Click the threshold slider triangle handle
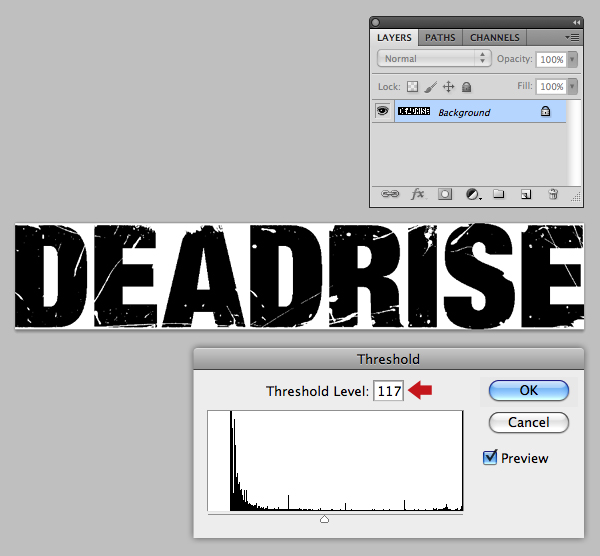The width and height of the screenshot is (600, 556). tap(324, 519)
